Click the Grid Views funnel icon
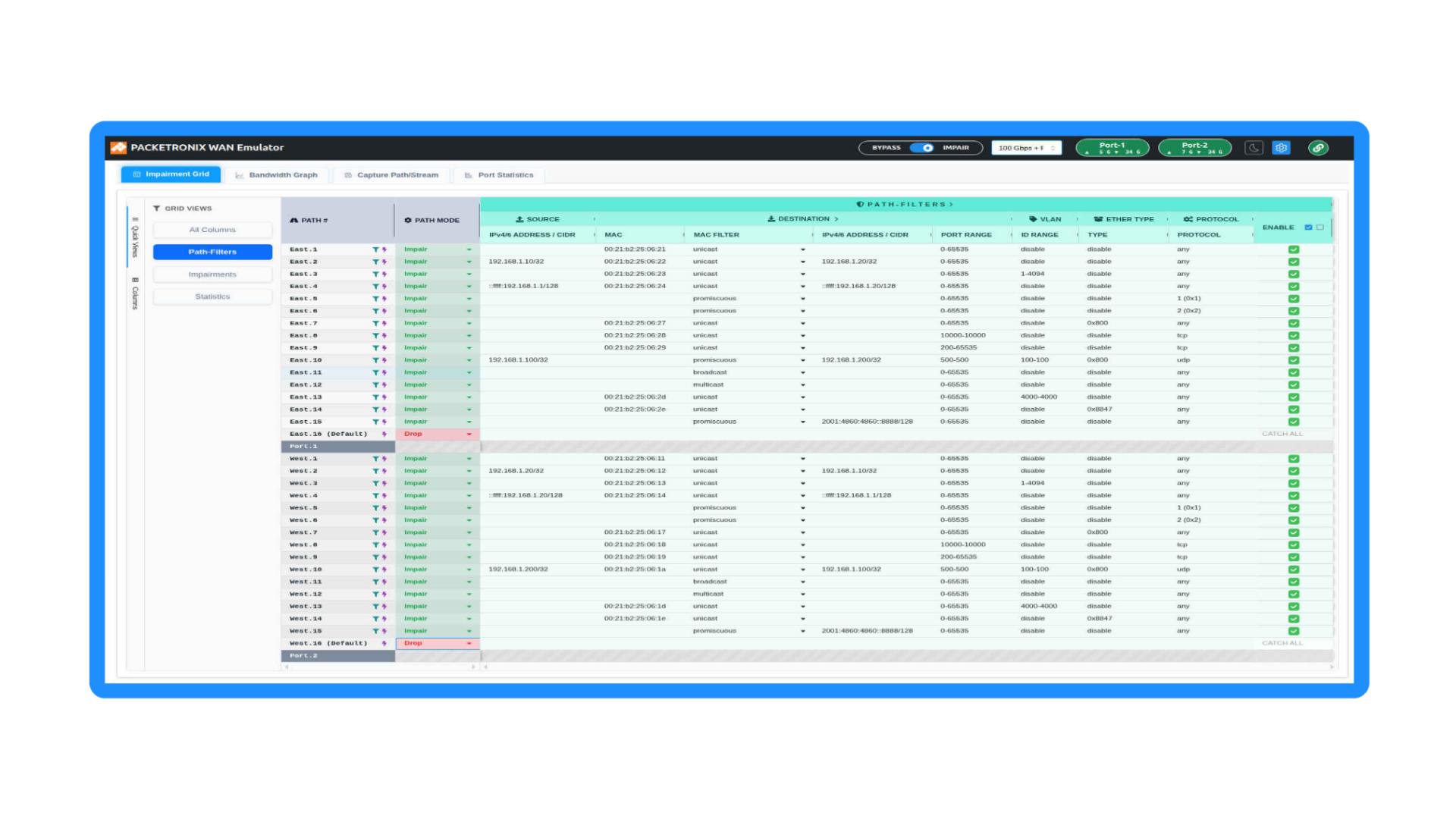Screen dimensions: 1456x819 [157, 209]
